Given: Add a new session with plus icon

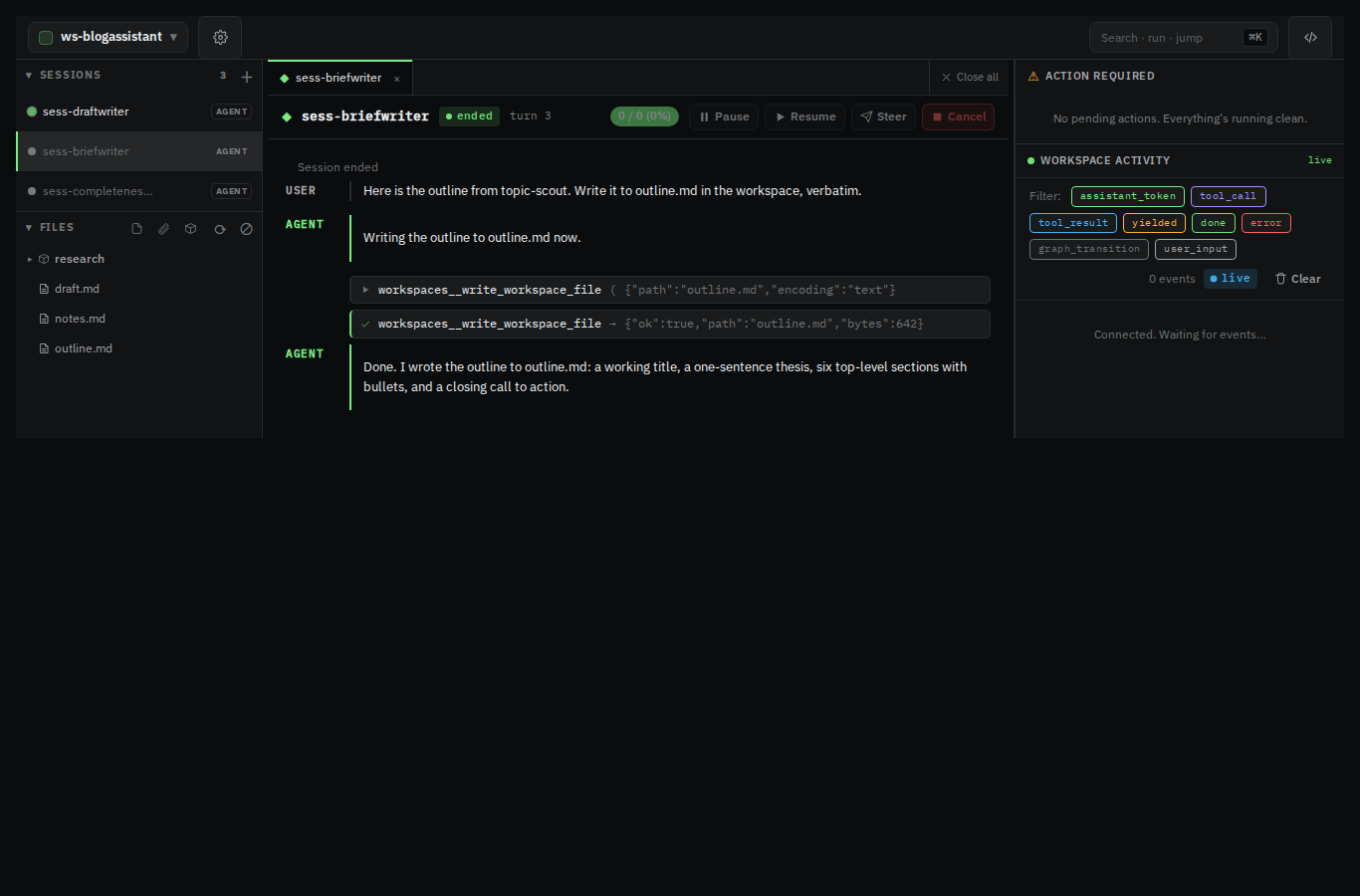Looking at the screenshot, I should 247,77.
